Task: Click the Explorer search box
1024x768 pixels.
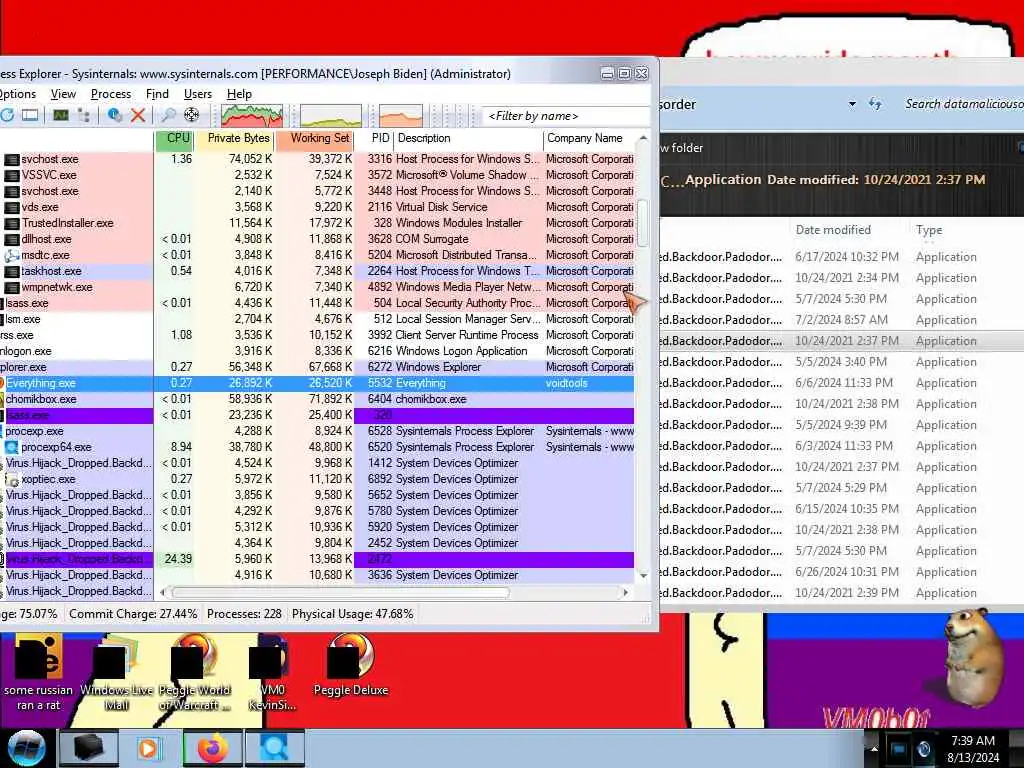Action: [x=961, y=104]
